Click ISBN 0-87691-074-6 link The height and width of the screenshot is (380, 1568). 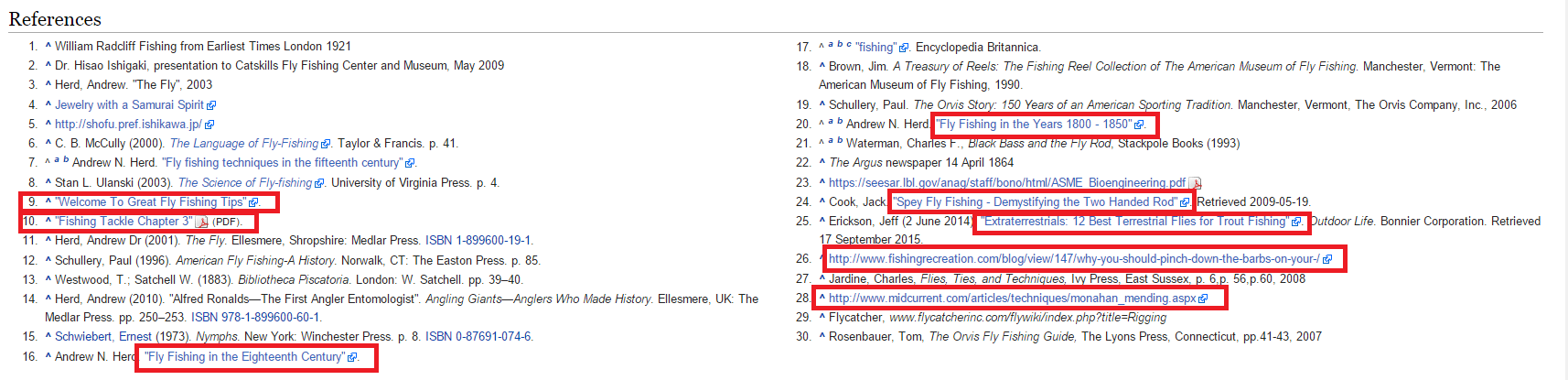tap(478, 337)
